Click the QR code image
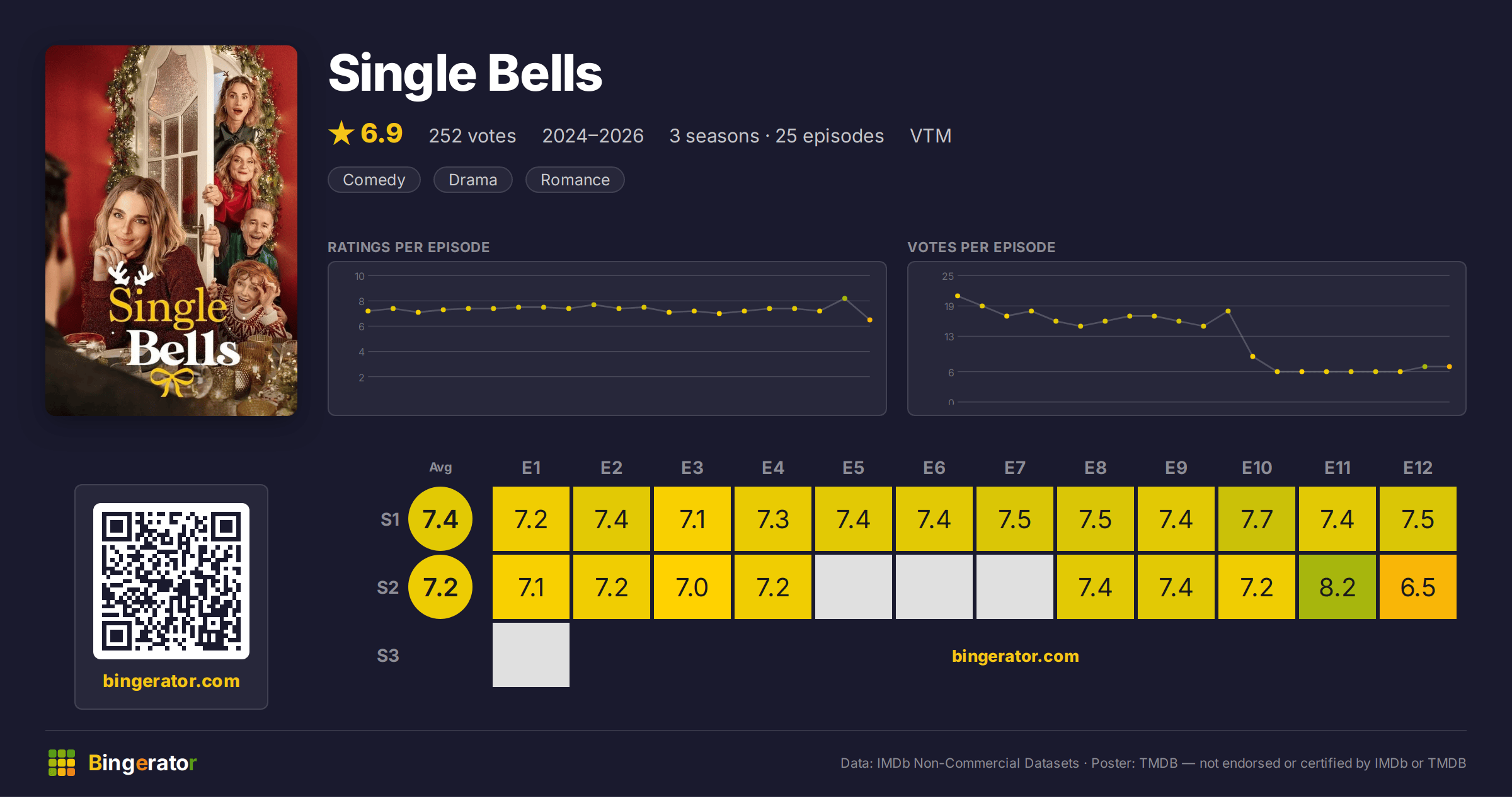Image resolution: width=1512 pixels, height=798 pixels. pos(171,581)
